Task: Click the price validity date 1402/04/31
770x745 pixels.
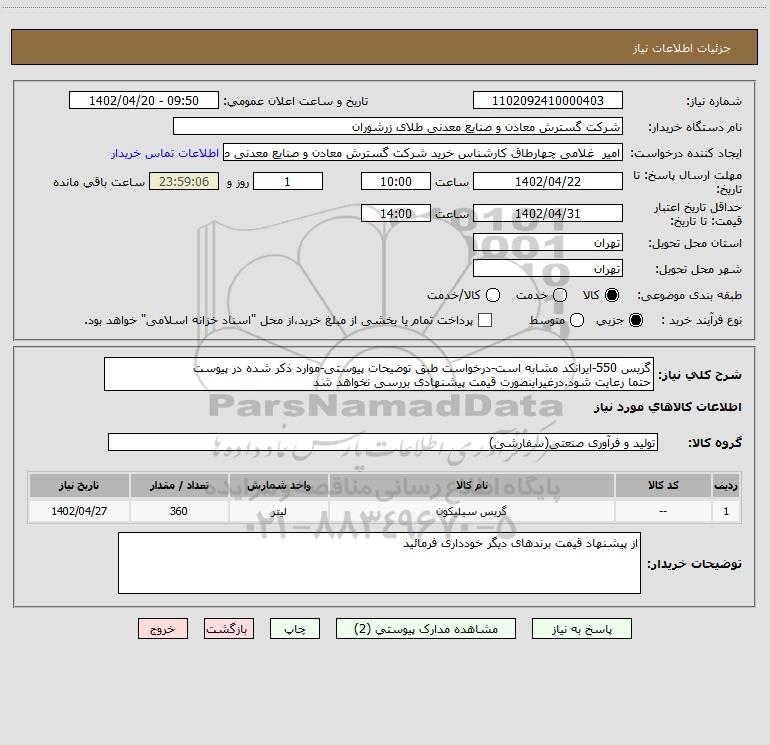Action: pos(548,213)
